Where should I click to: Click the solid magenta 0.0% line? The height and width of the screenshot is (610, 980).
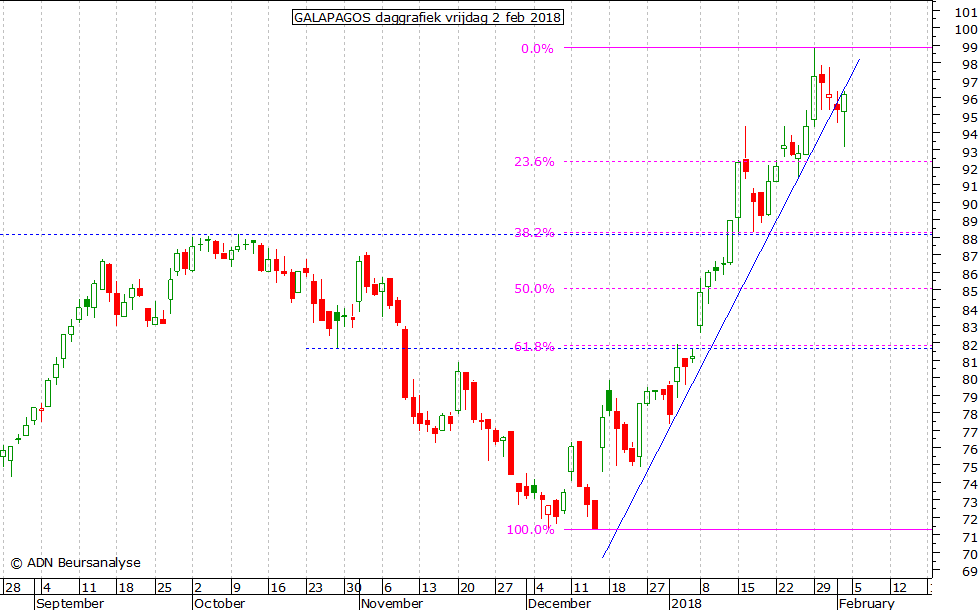748,48
